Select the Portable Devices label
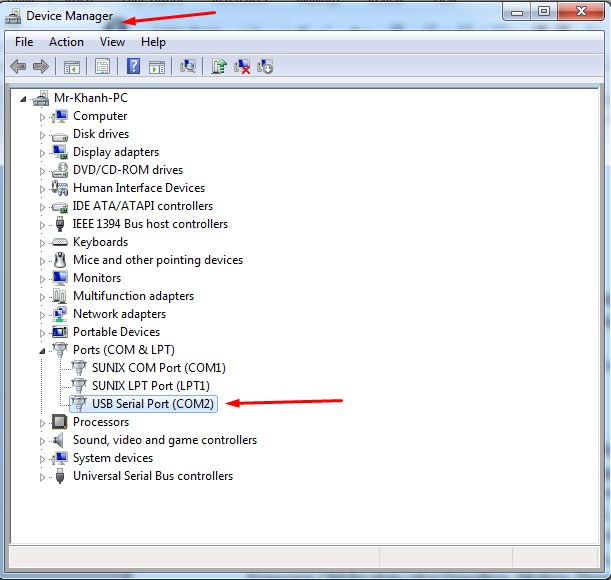611x580 pixels. (x=117, y=332)
